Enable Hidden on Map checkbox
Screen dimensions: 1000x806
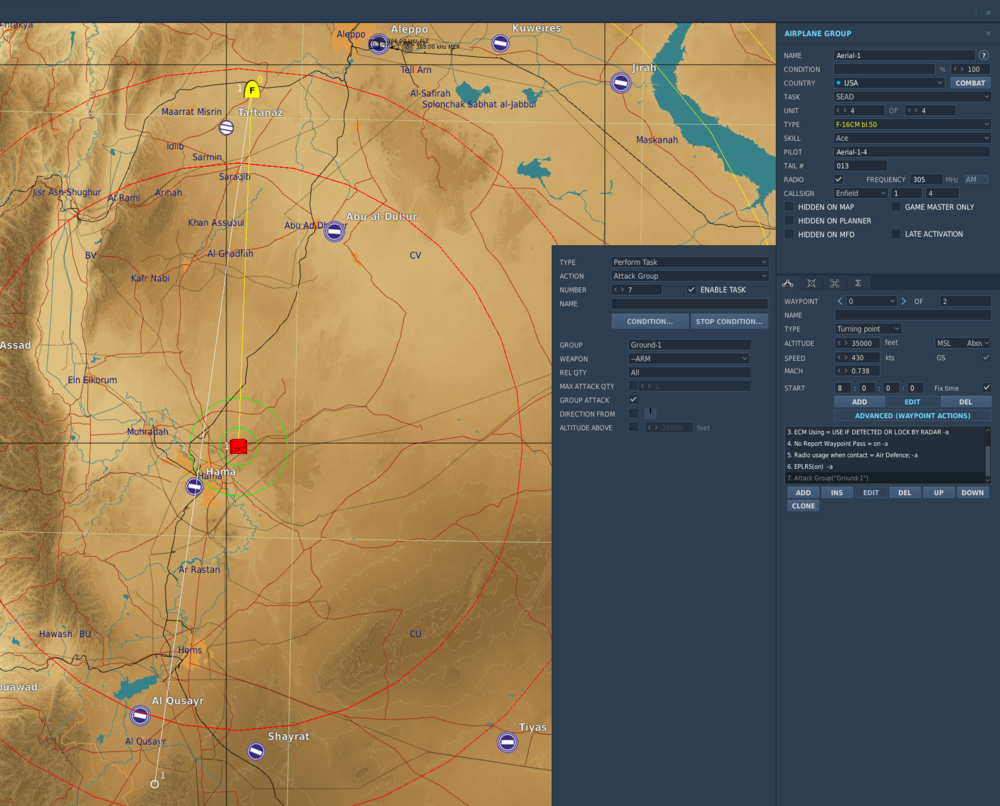click(x=789, y=207)
